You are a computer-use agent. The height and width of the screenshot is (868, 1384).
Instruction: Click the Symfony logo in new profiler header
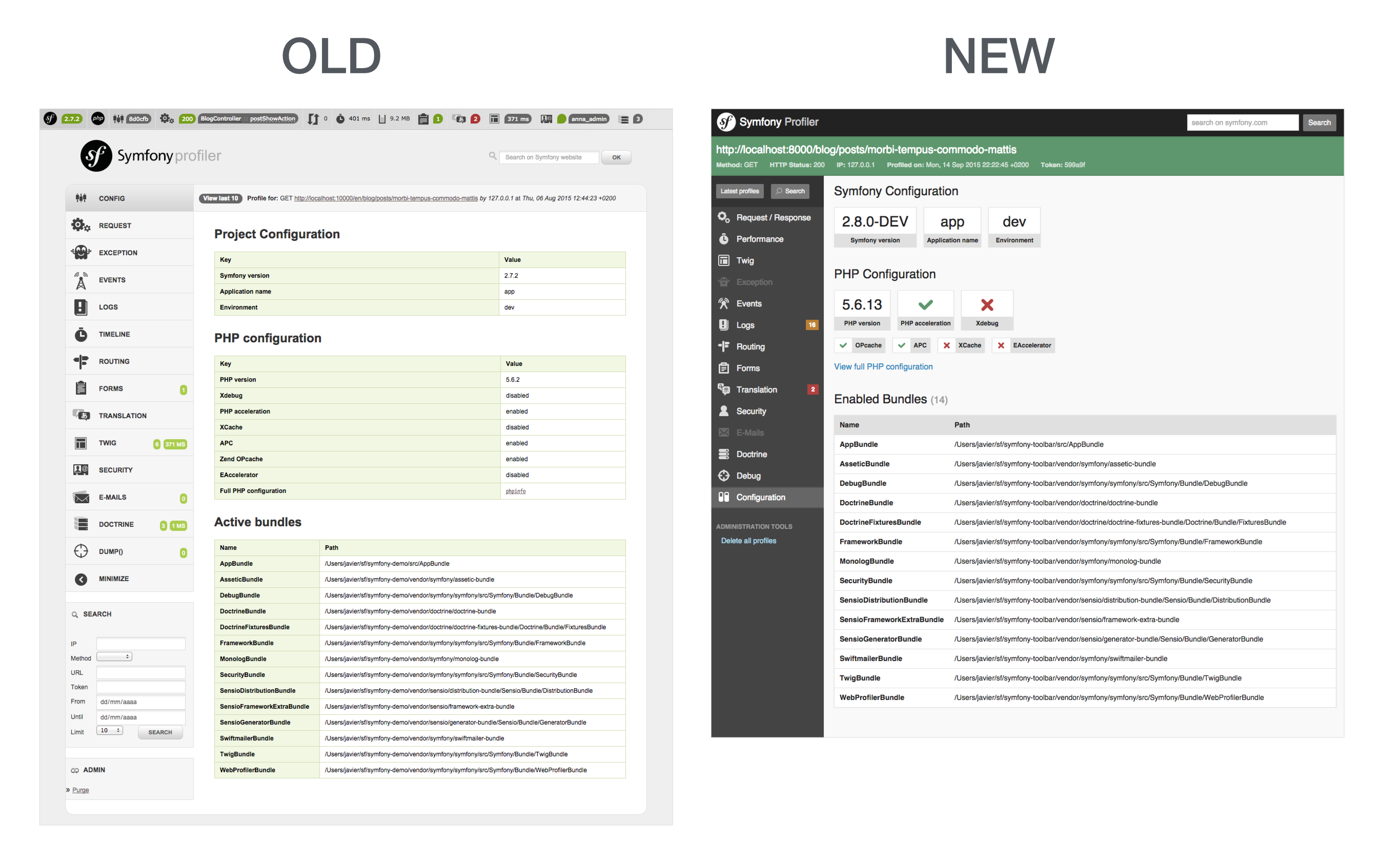tap(726, 122)
